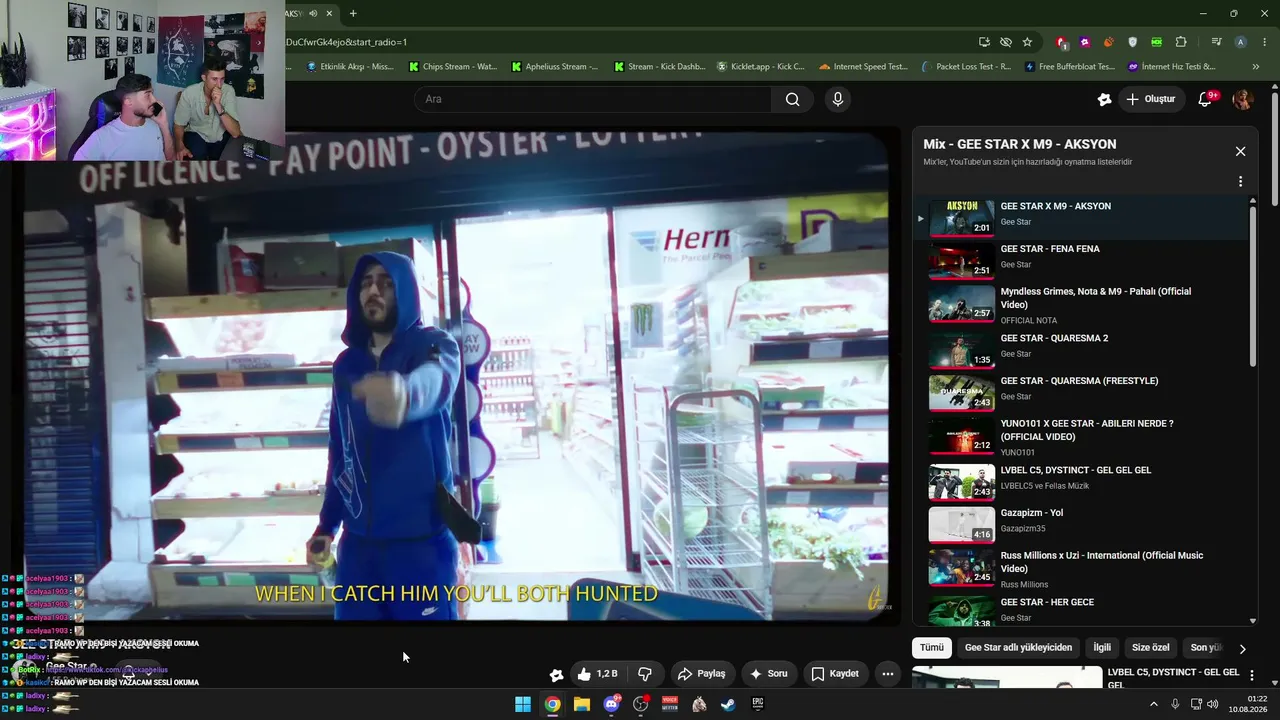The image size is (1280, 720).
Task: Click the YouTube search magnifier button
Action: 792,99
